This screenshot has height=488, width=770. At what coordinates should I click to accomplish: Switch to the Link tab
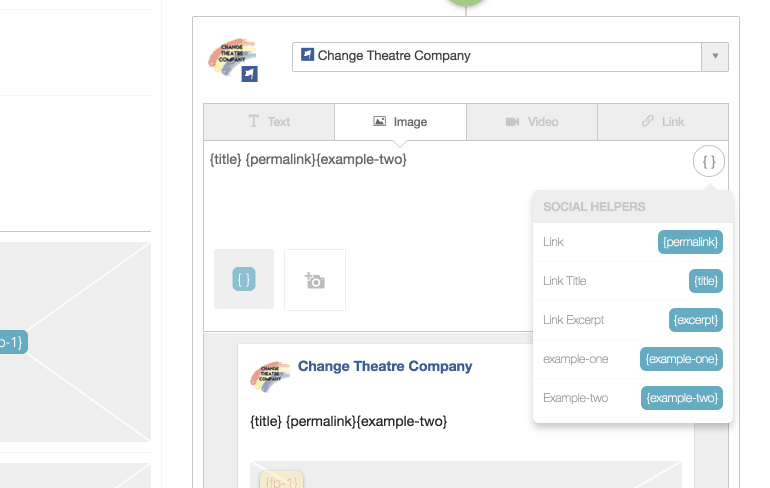[662, 122]
